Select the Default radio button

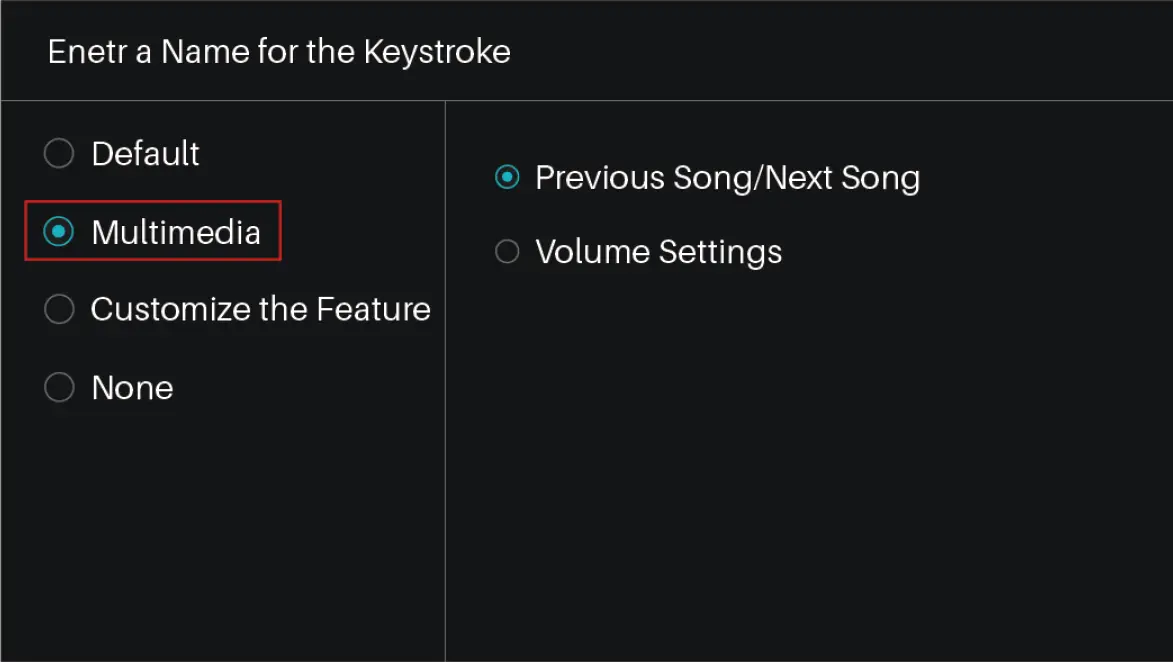pos(59,154)
